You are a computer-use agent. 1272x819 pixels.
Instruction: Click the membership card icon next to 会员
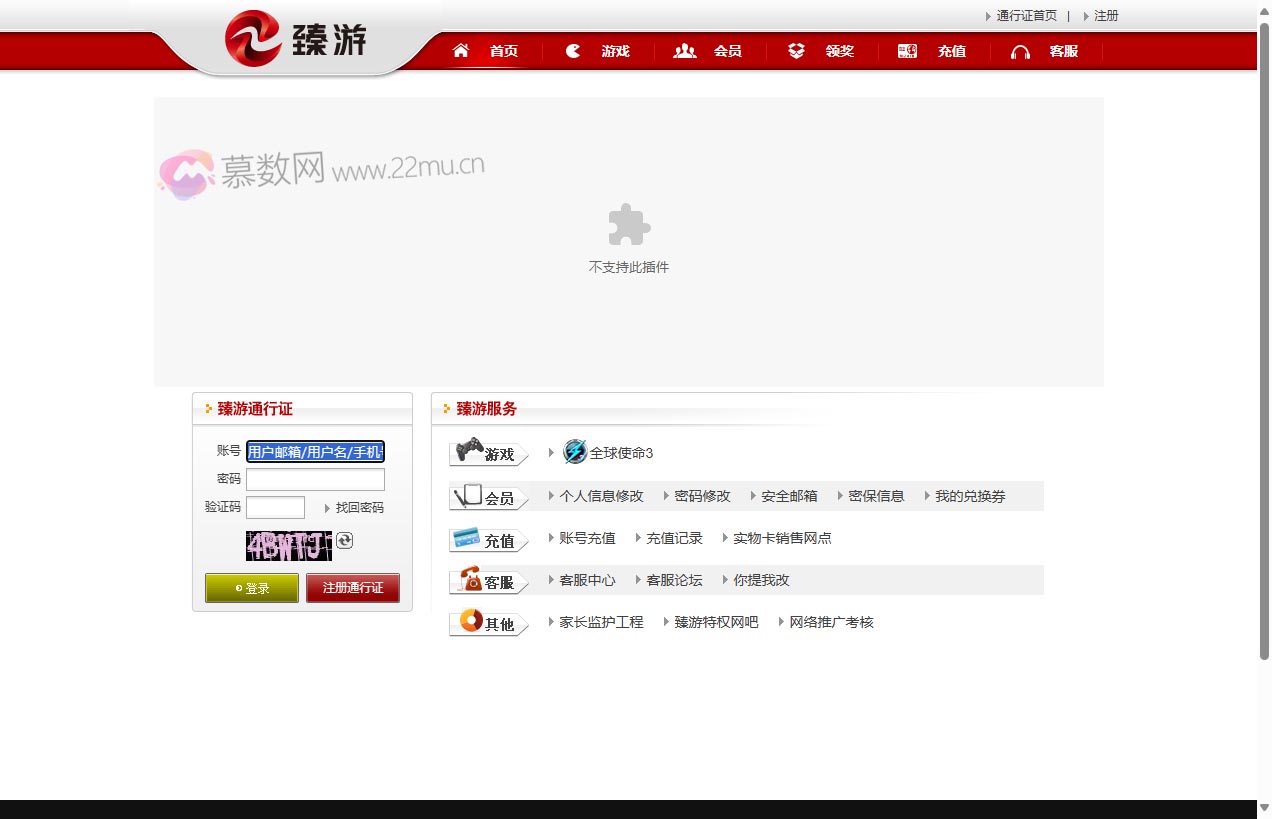point(470,493)
